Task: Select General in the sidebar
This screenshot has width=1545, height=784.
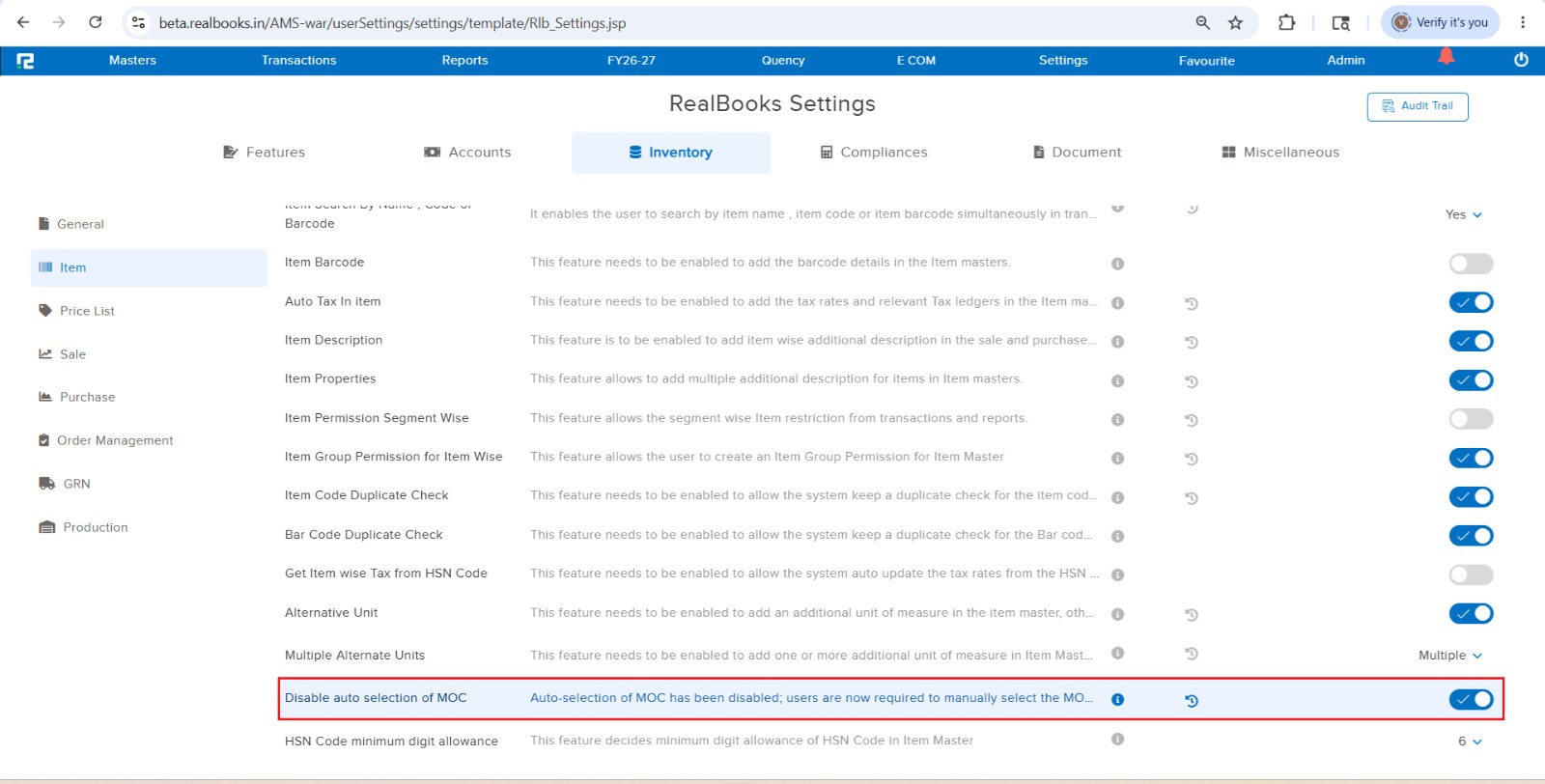Action: pos(70,224)
